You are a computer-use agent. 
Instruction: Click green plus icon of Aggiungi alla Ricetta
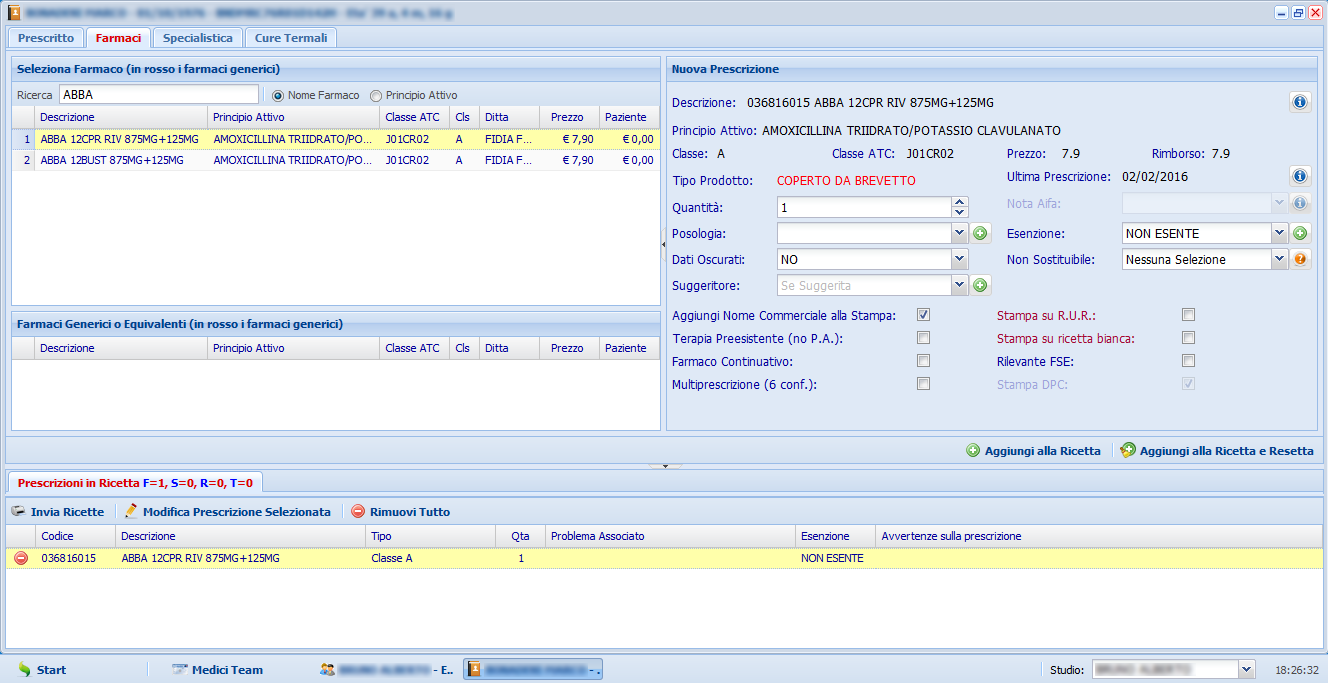pos(973,451)
